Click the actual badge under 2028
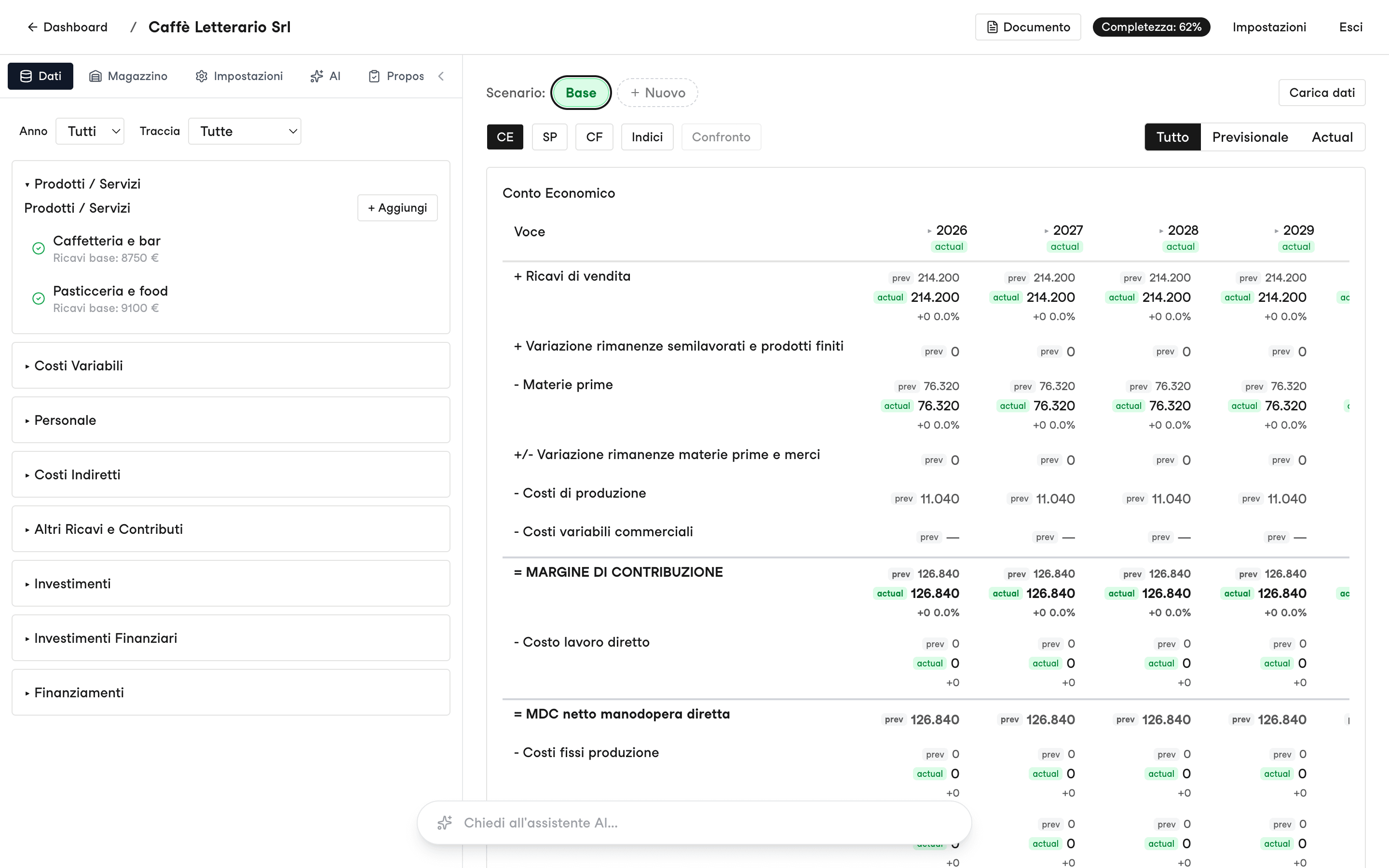The height and width of the screenshot is (868, 1389). (x=1180, y=246)
